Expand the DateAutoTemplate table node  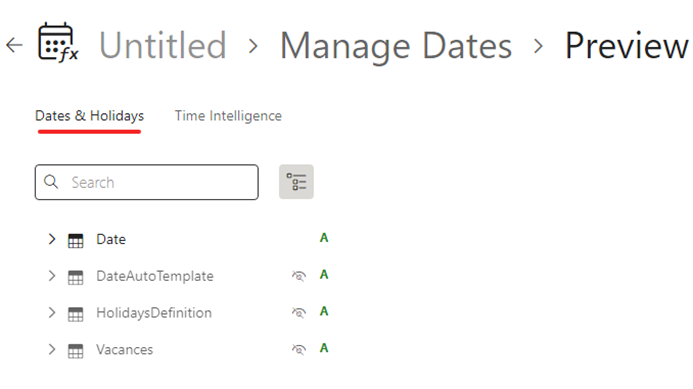pyautogui.click(x=52, y=276)
